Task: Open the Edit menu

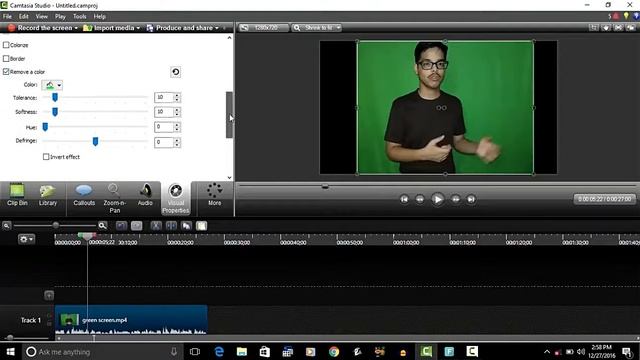Action: 24,16
